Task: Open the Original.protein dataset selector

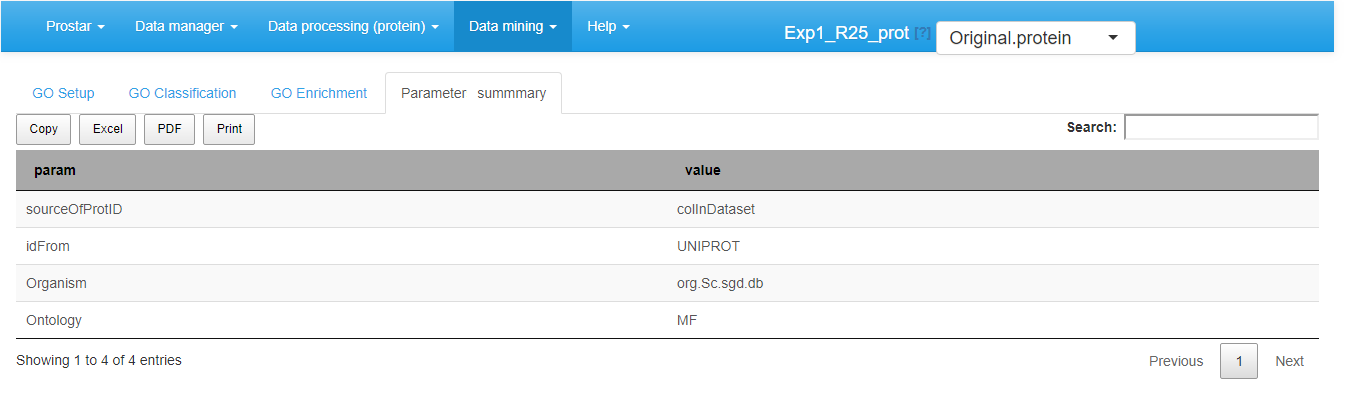Action: coord(1035,38)
